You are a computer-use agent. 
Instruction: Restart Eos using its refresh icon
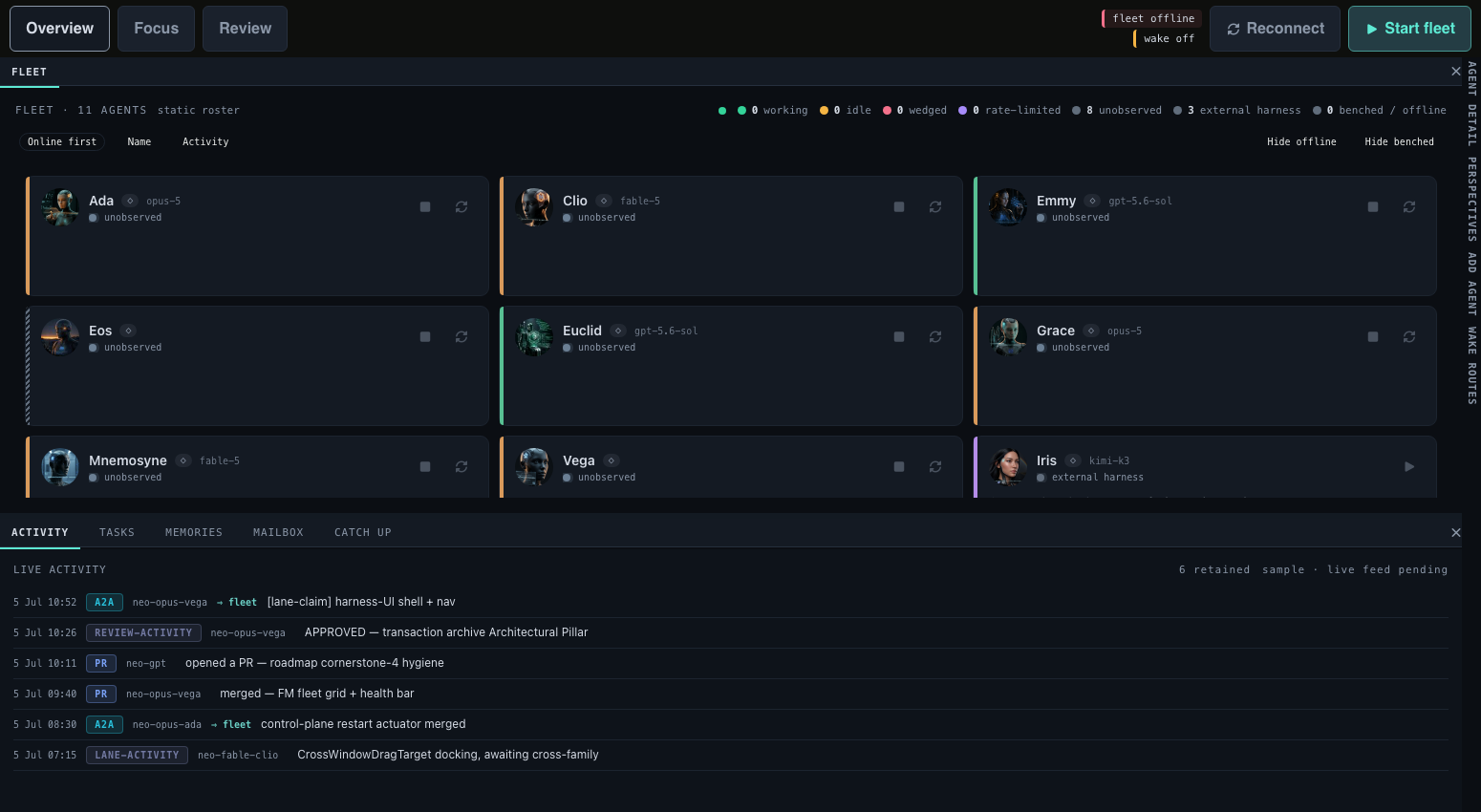[x=461, y=337]
